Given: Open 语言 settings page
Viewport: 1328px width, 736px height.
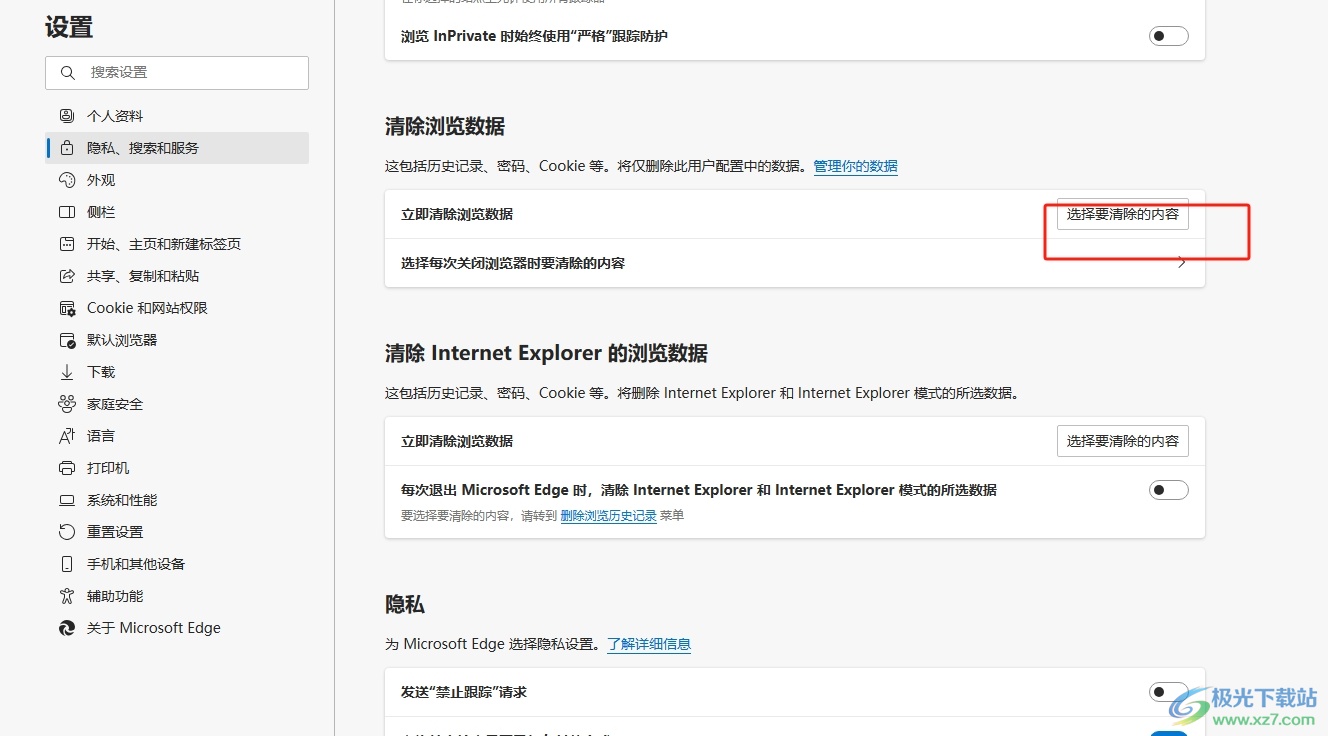Looking at the screenshot, I should click(x=177, y=436).
